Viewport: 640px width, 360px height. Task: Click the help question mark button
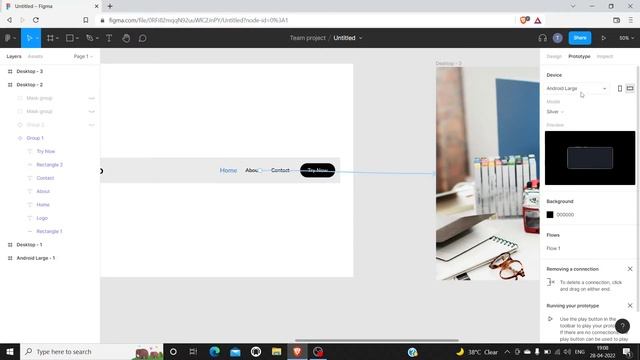pos(622,326)
